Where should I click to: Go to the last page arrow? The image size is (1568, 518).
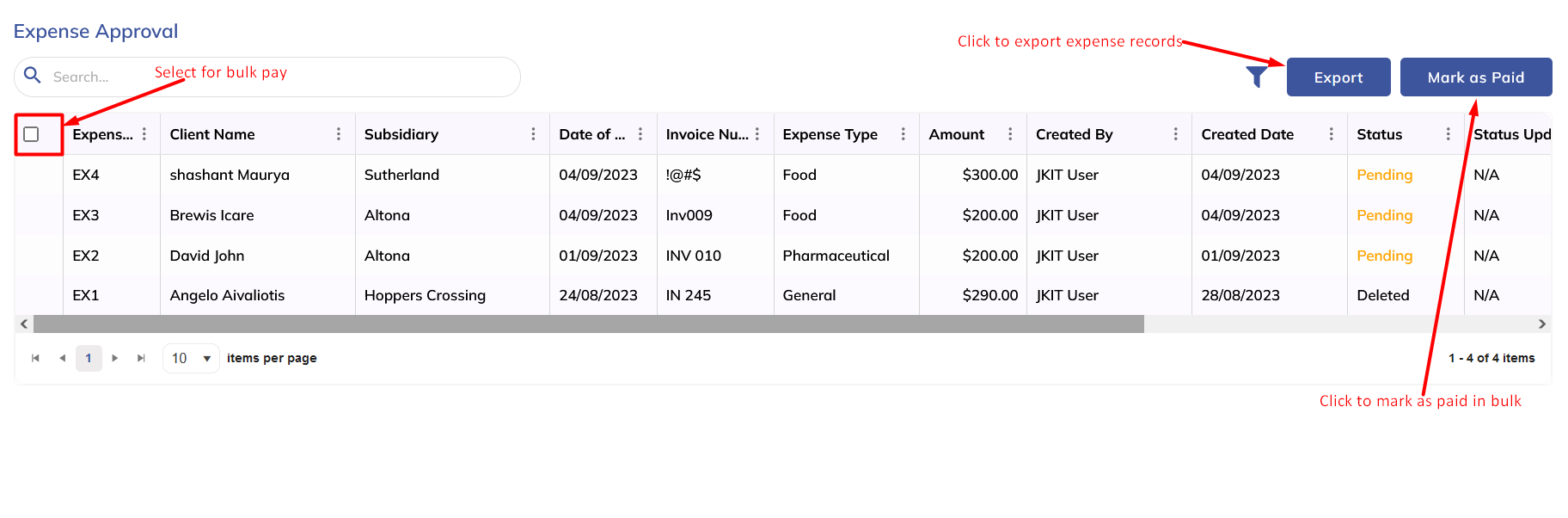(x=141, y=358)
